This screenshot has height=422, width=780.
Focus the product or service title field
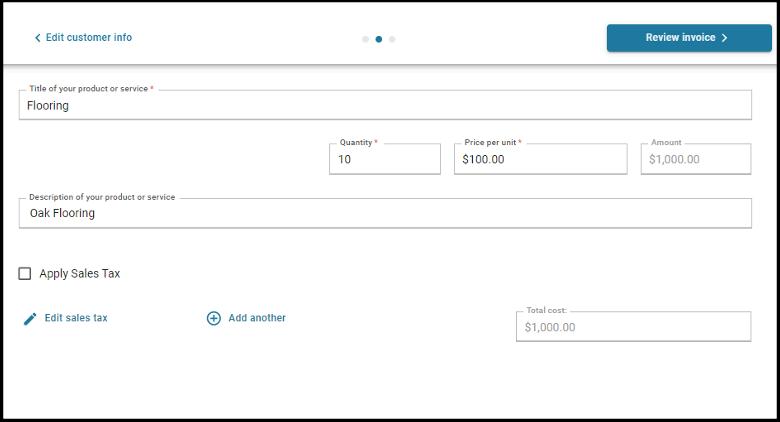tap(385, 105)
